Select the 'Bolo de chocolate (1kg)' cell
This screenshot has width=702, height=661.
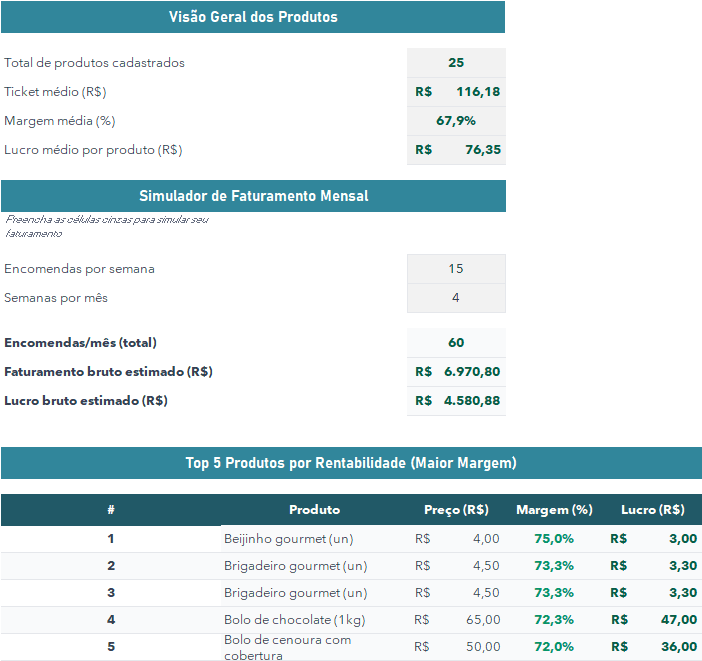coord(314,620)
